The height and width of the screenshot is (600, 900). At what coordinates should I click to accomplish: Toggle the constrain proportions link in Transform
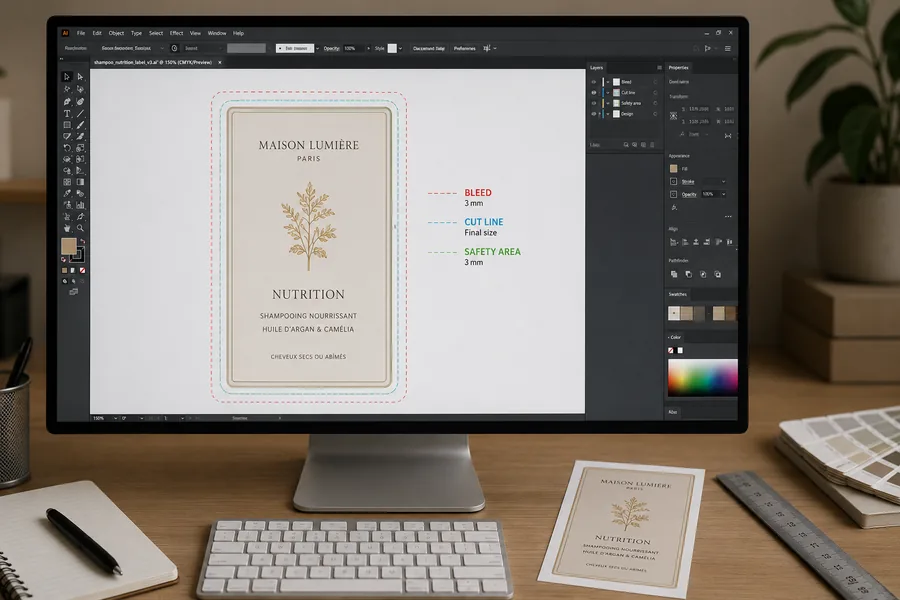(728, 136)
